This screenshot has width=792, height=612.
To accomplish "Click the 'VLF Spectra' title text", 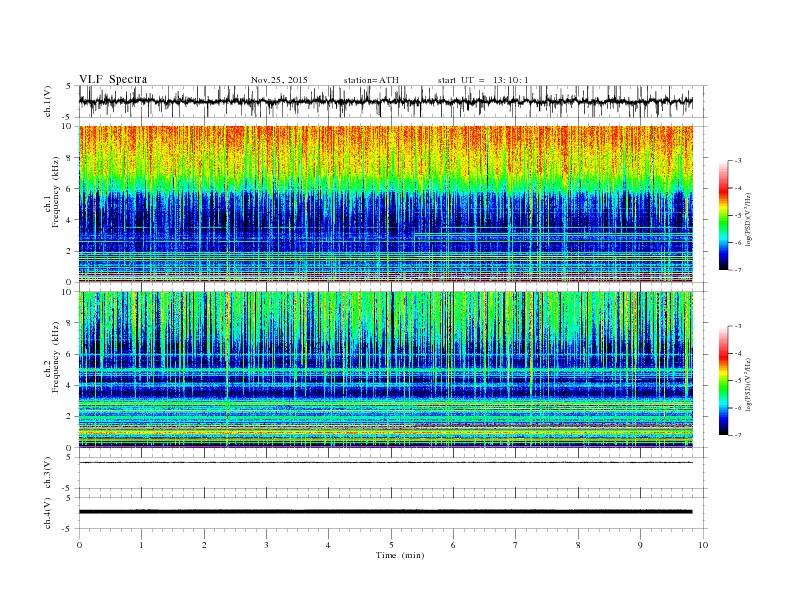I will pyautogui.click(x=113, y=79).
